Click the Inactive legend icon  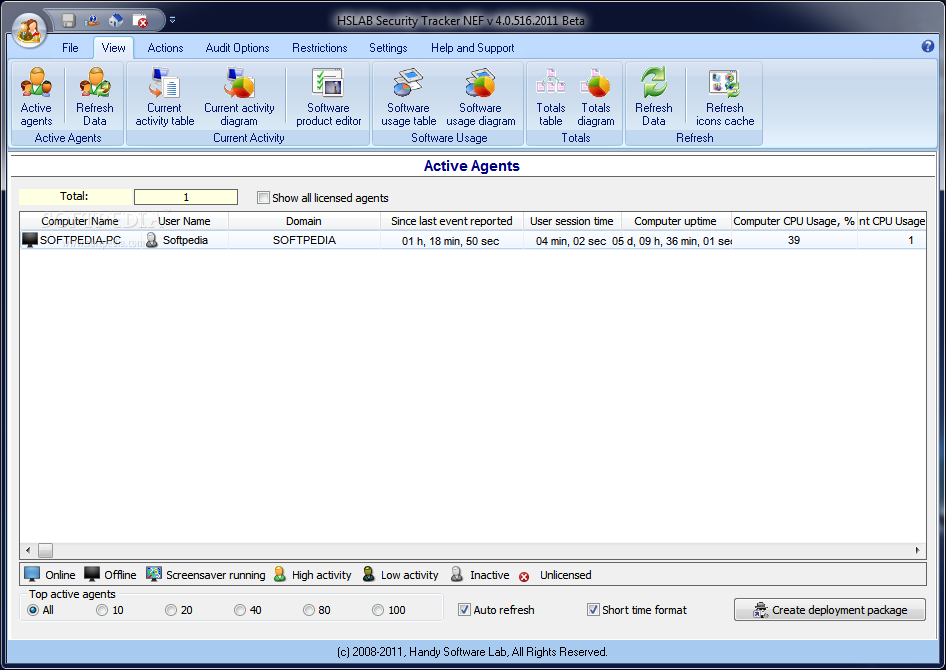pyautogui.click(x=457, y=574)
